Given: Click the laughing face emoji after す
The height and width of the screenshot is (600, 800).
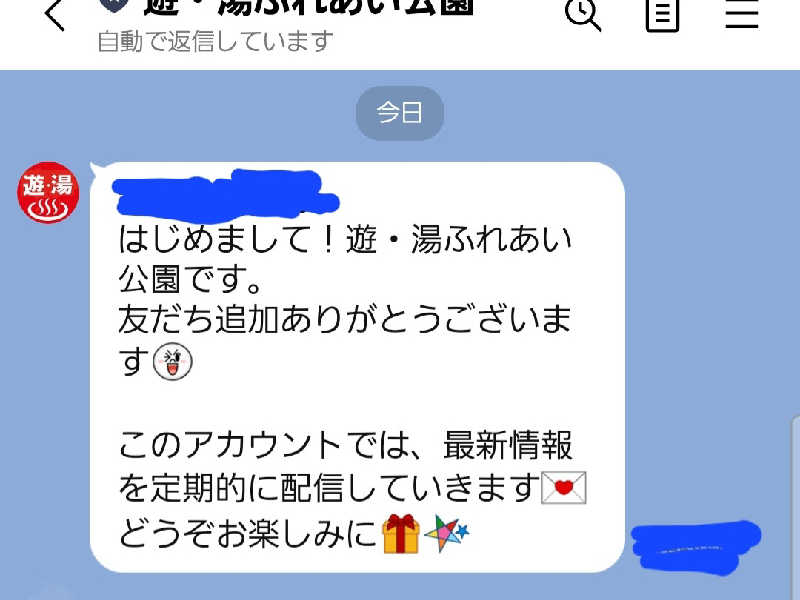Looking at the screenshot, I should [x=172, y=361].
